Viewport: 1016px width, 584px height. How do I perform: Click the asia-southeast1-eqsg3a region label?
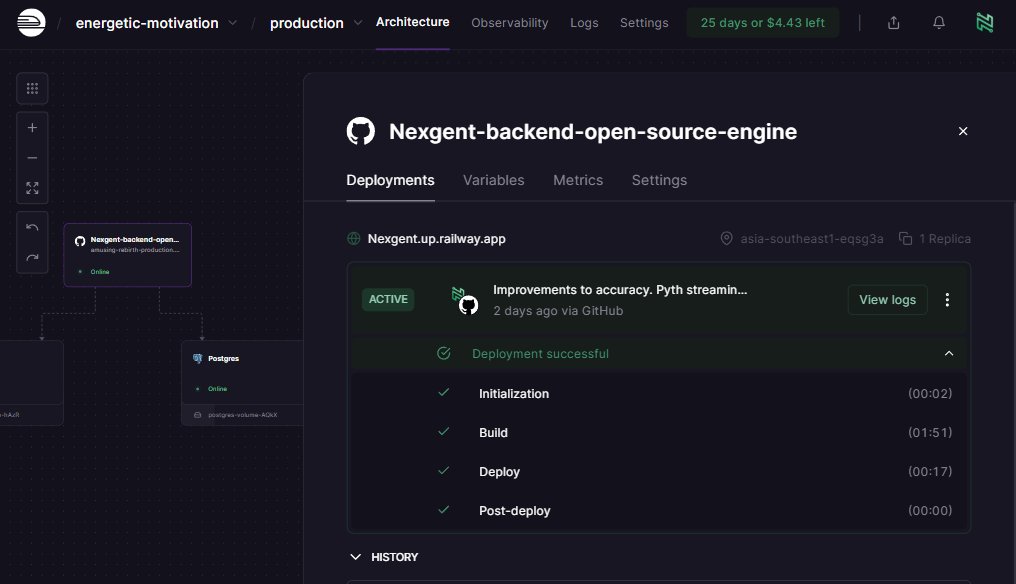tap(811, 239)
